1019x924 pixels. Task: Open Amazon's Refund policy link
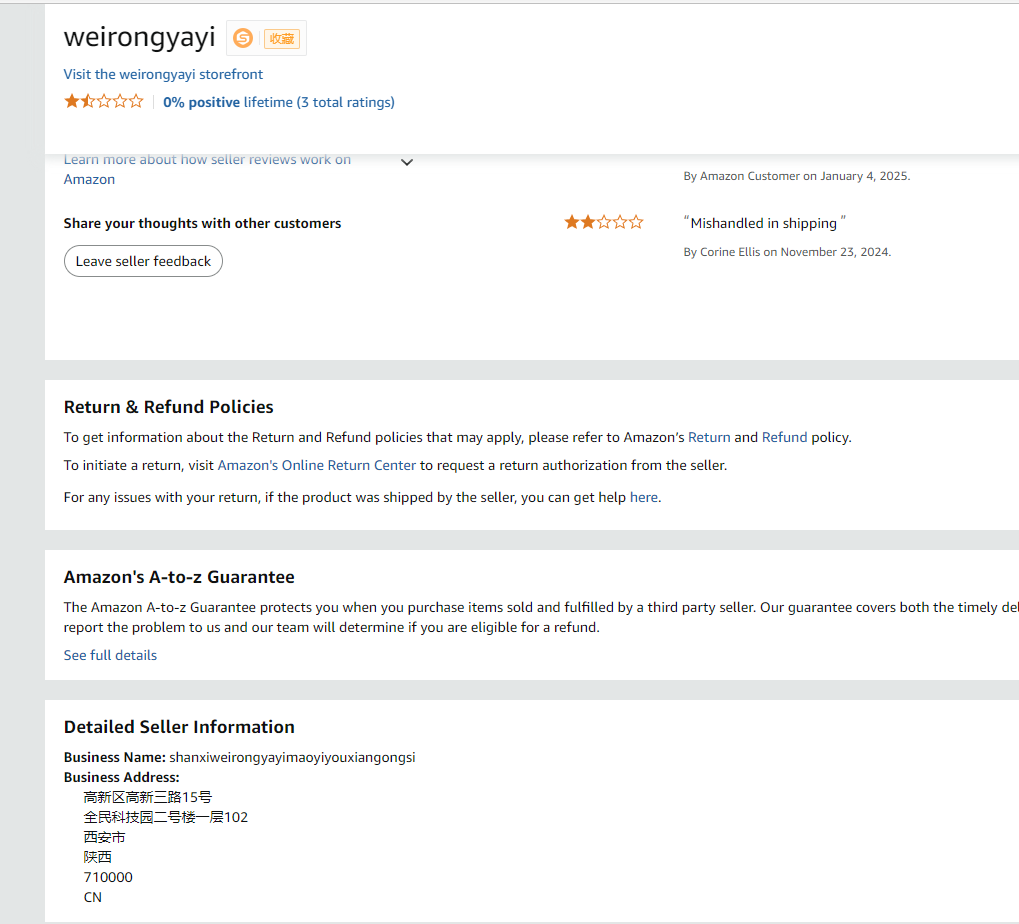point(784,437)
